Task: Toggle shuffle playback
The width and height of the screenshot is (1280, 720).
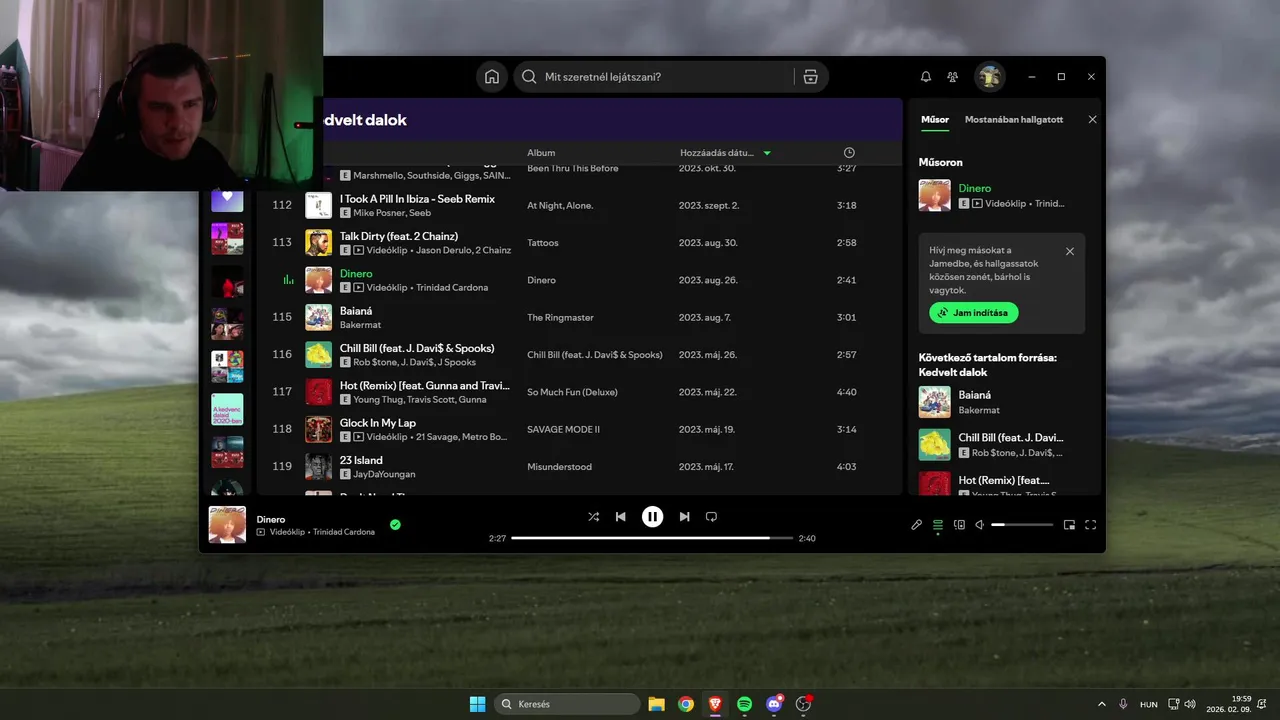Action: pyautogui.click(x=593, y=517)
